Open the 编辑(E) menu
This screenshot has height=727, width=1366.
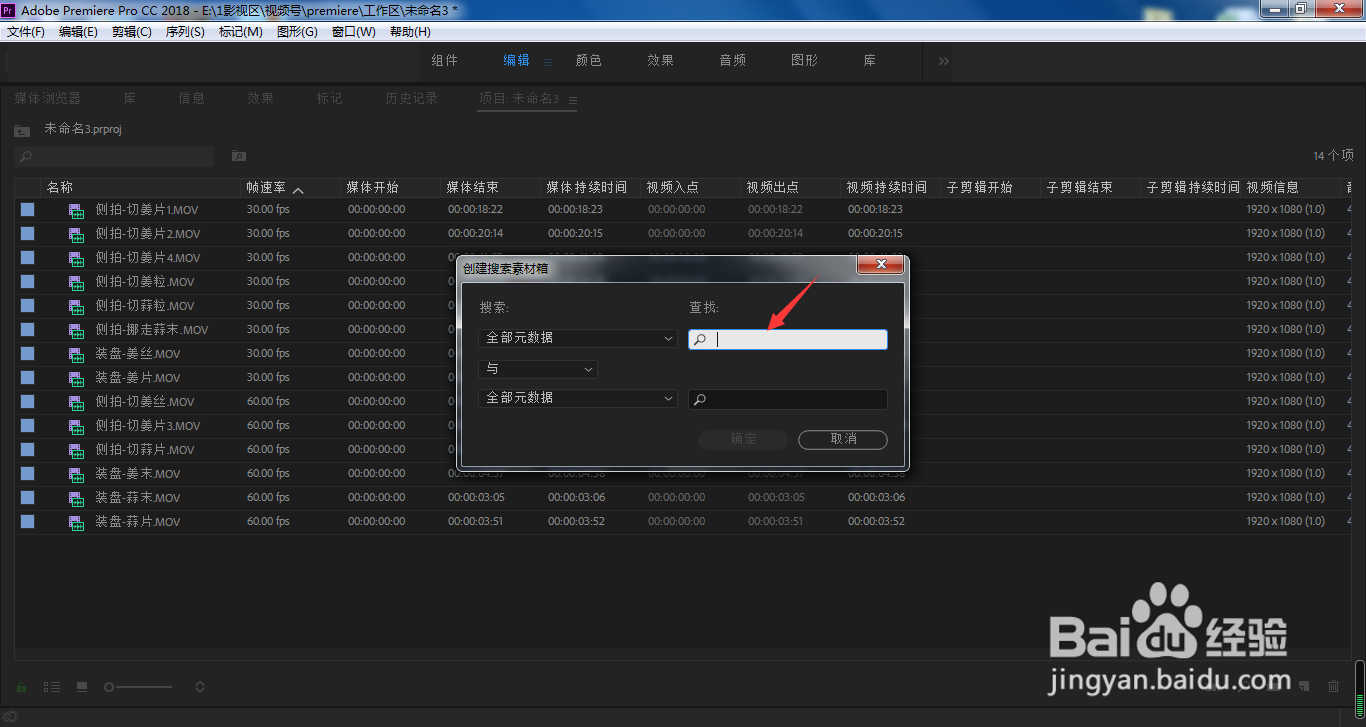78,32
